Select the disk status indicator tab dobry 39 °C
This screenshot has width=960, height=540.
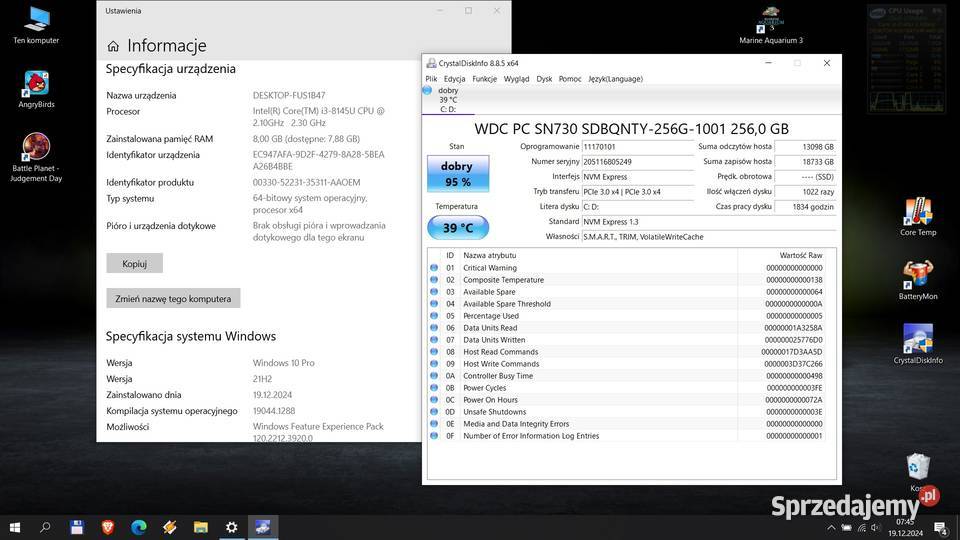click(x=448, y=100)
